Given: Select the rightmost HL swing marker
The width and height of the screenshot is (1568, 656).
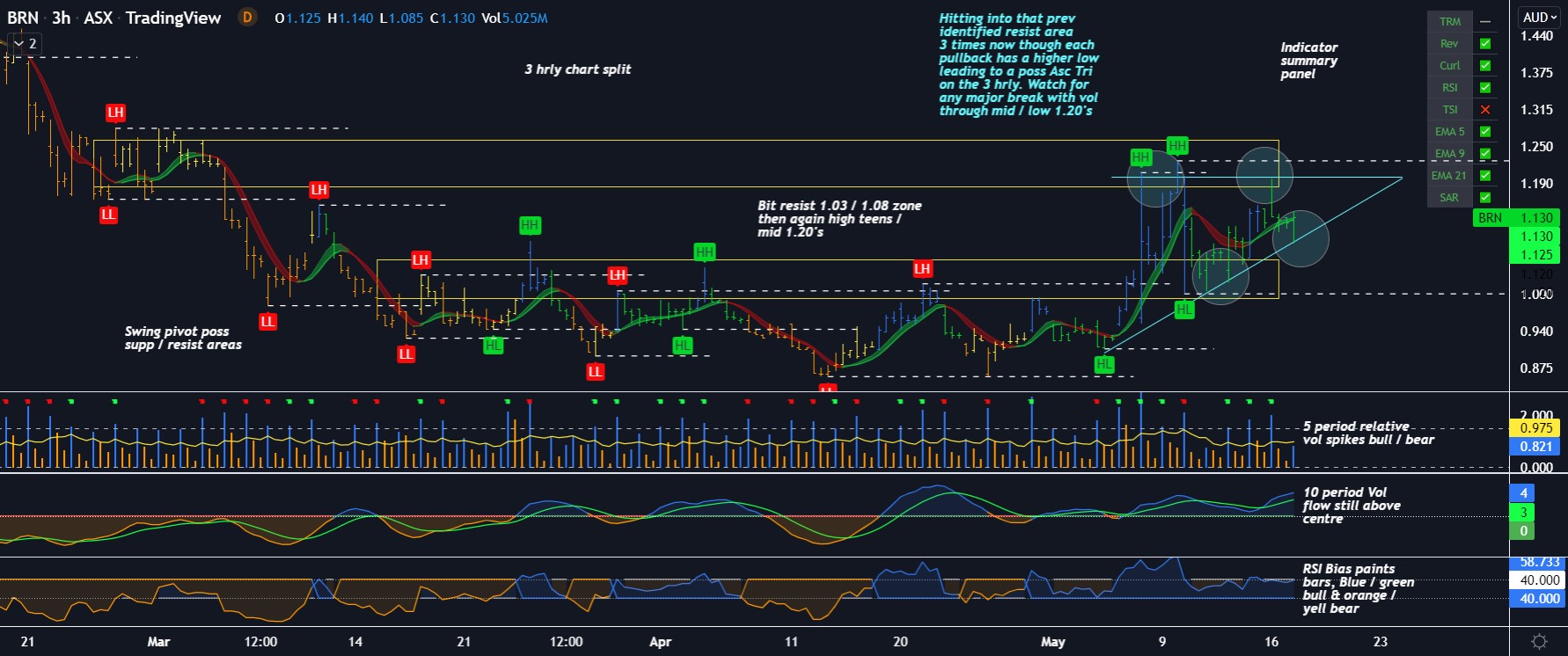Looking at the screenshot, I should pyautogui.click(x=1184, y=310).
